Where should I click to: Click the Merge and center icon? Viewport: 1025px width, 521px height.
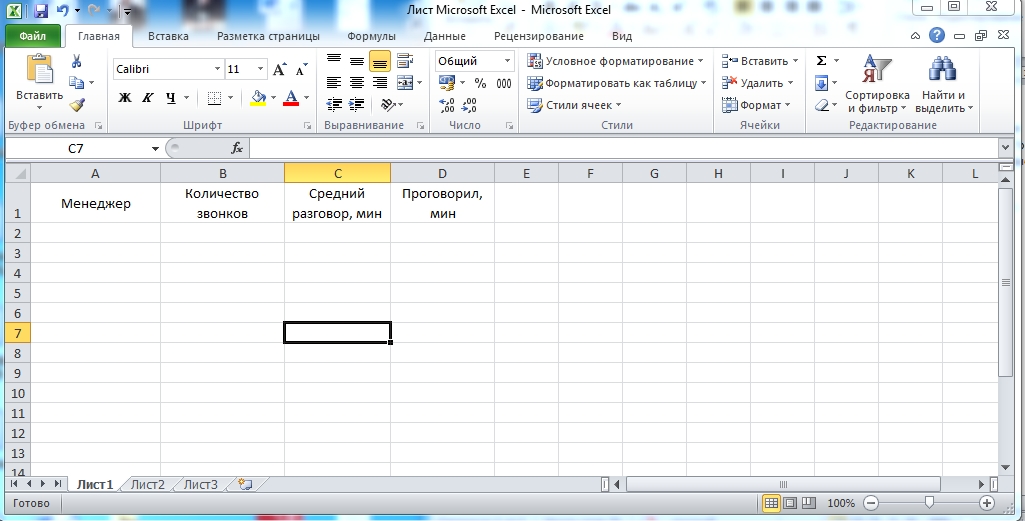pos(403,83)
